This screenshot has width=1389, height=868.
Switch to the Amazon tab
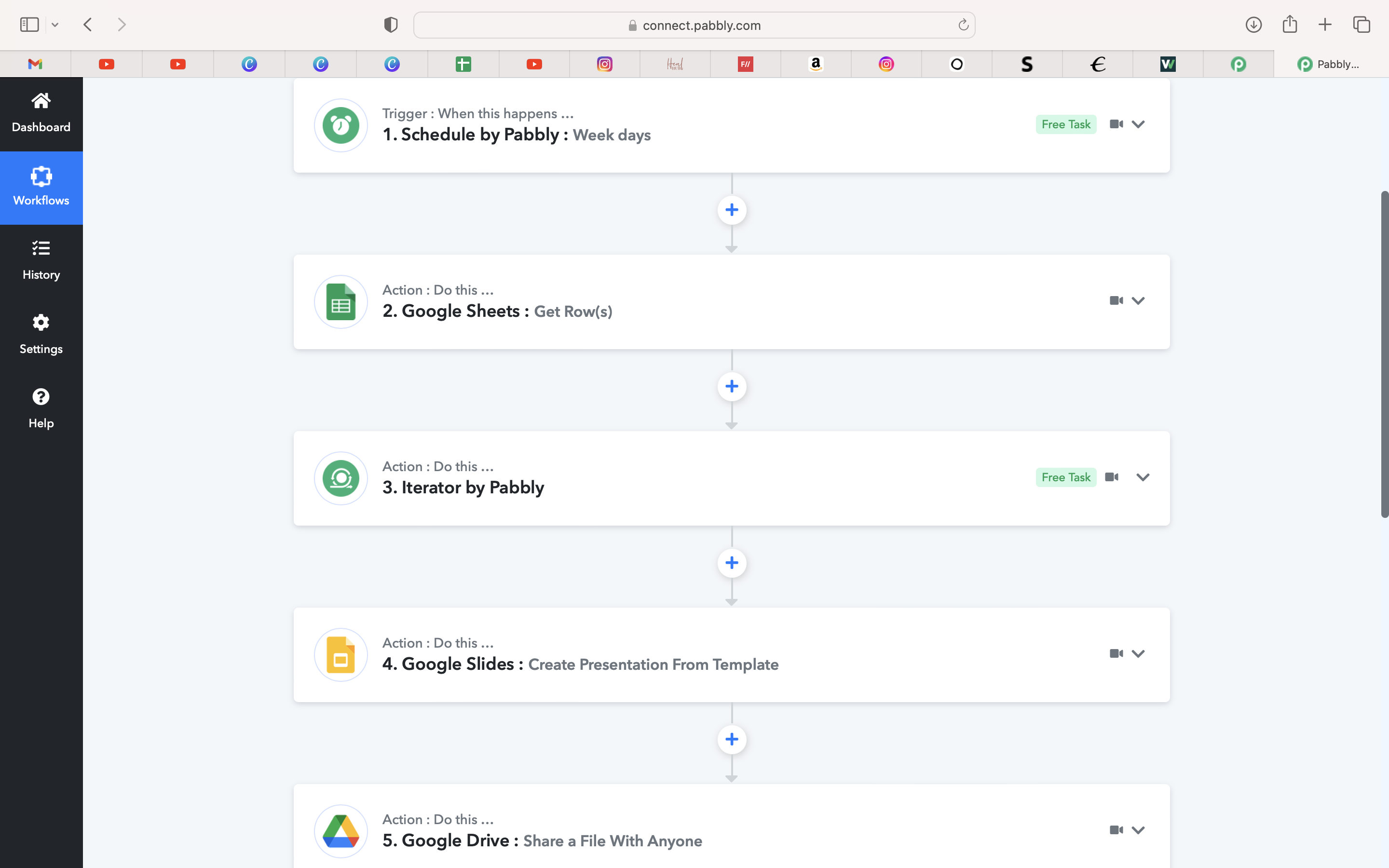tap(816, 64)
